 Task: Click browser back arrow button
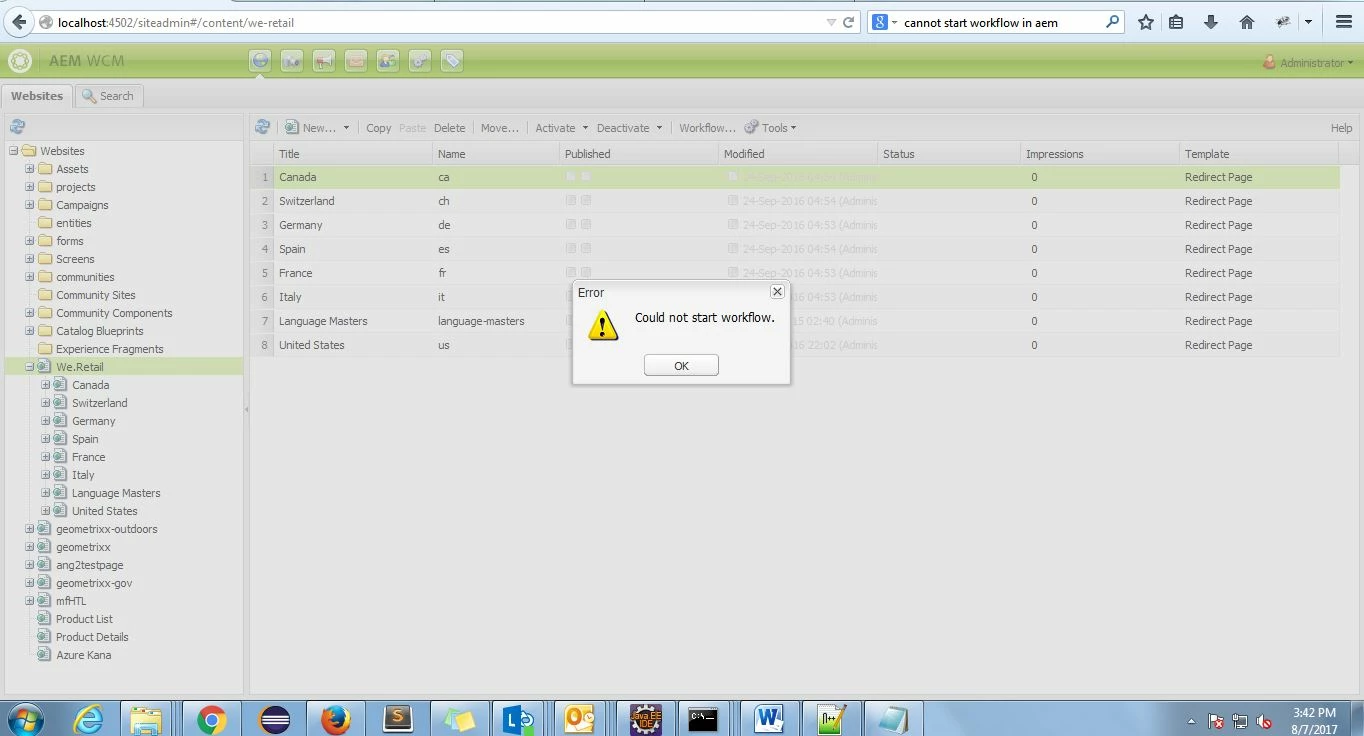19,22
